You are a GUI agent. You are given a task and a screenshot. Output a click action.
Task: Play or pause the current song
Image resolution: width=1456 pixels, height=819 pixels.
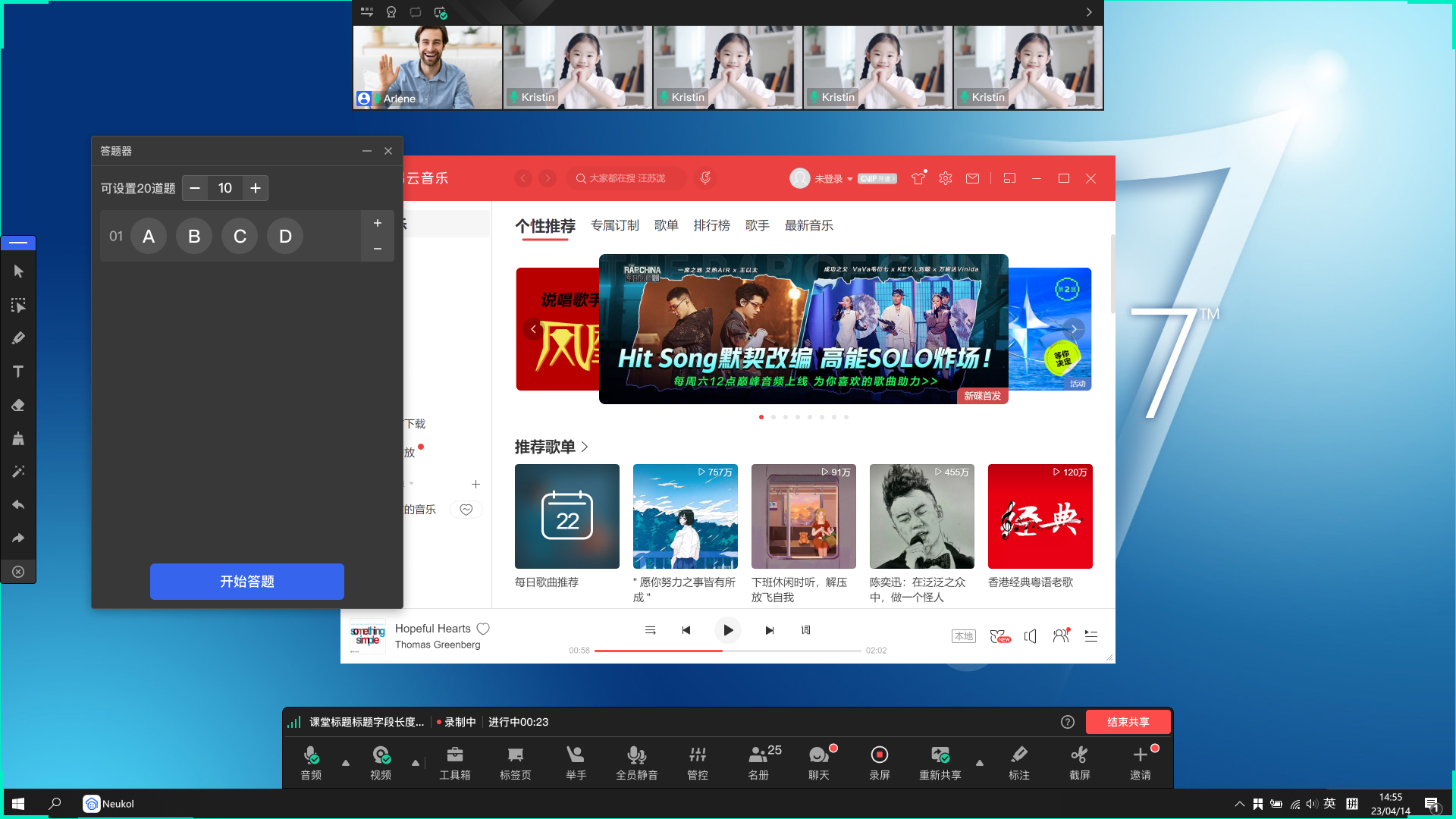pyautogui.click(x=728, y=630)
